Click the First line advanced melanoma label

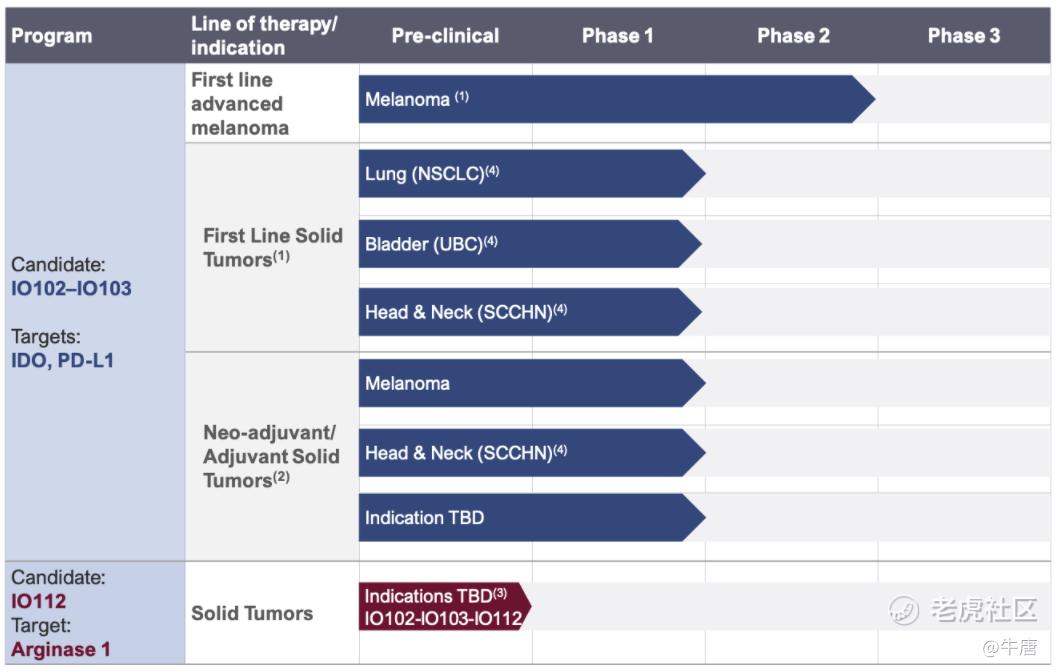[x=239, y=104]
